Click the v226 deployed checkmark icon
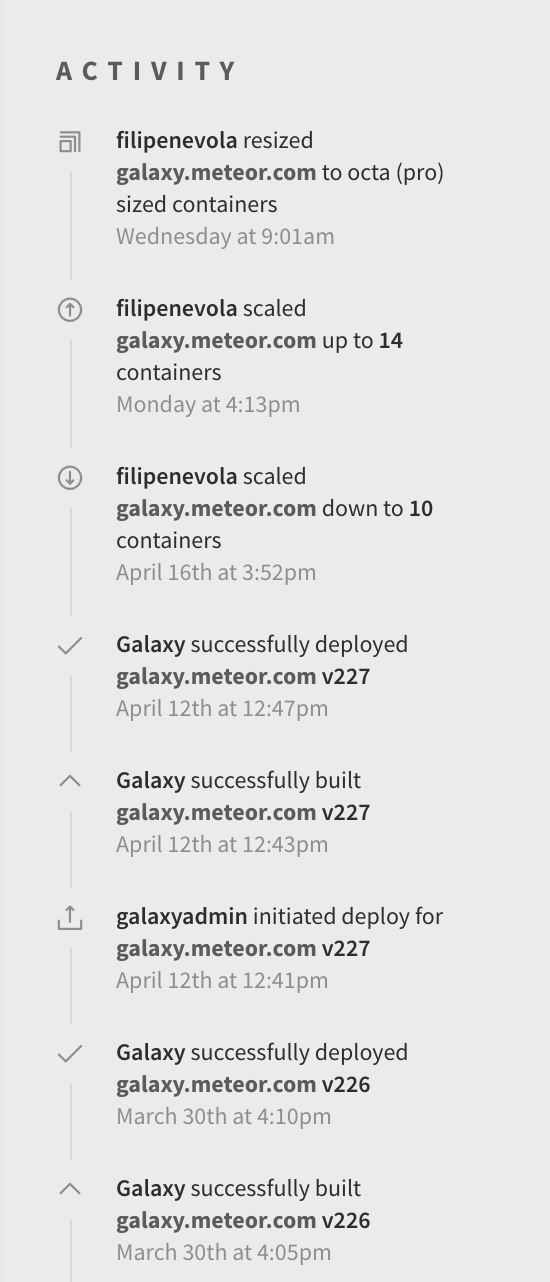The width and height of the screenshot is (550, 1282). 70,1054
